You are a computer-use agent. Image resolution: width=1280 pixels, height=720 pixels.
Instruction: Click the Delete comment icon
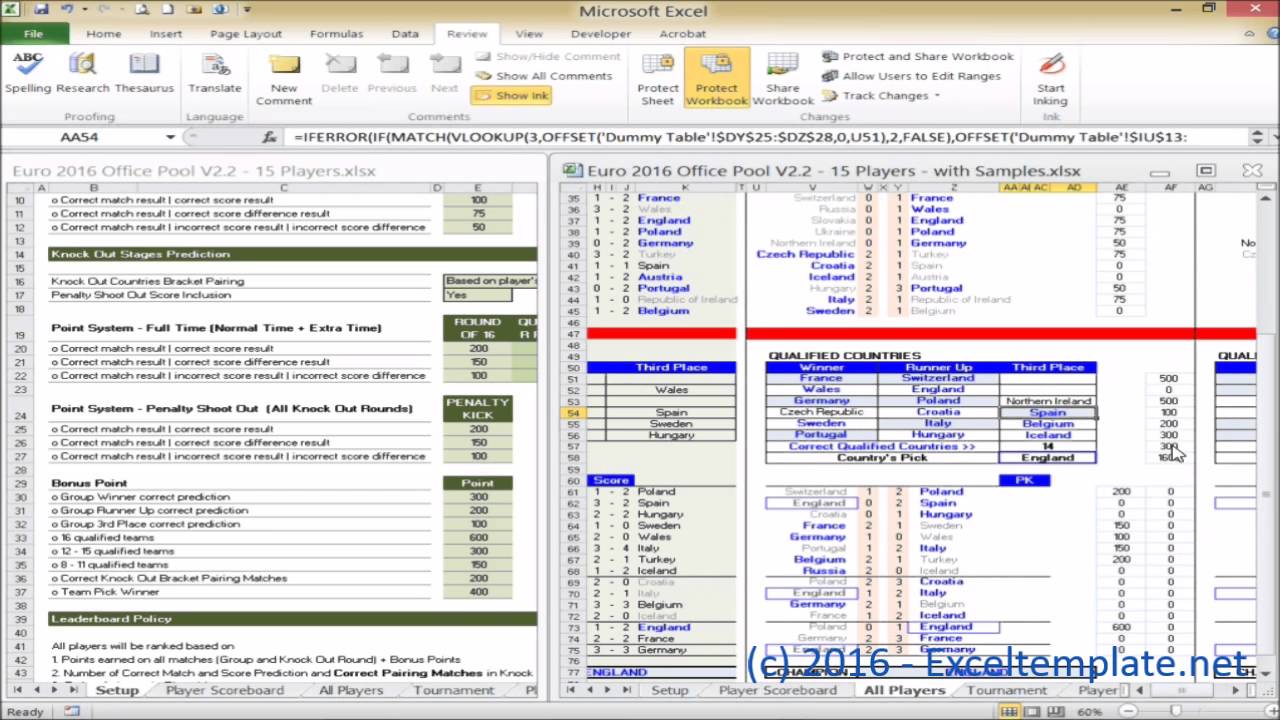point(340,73)
